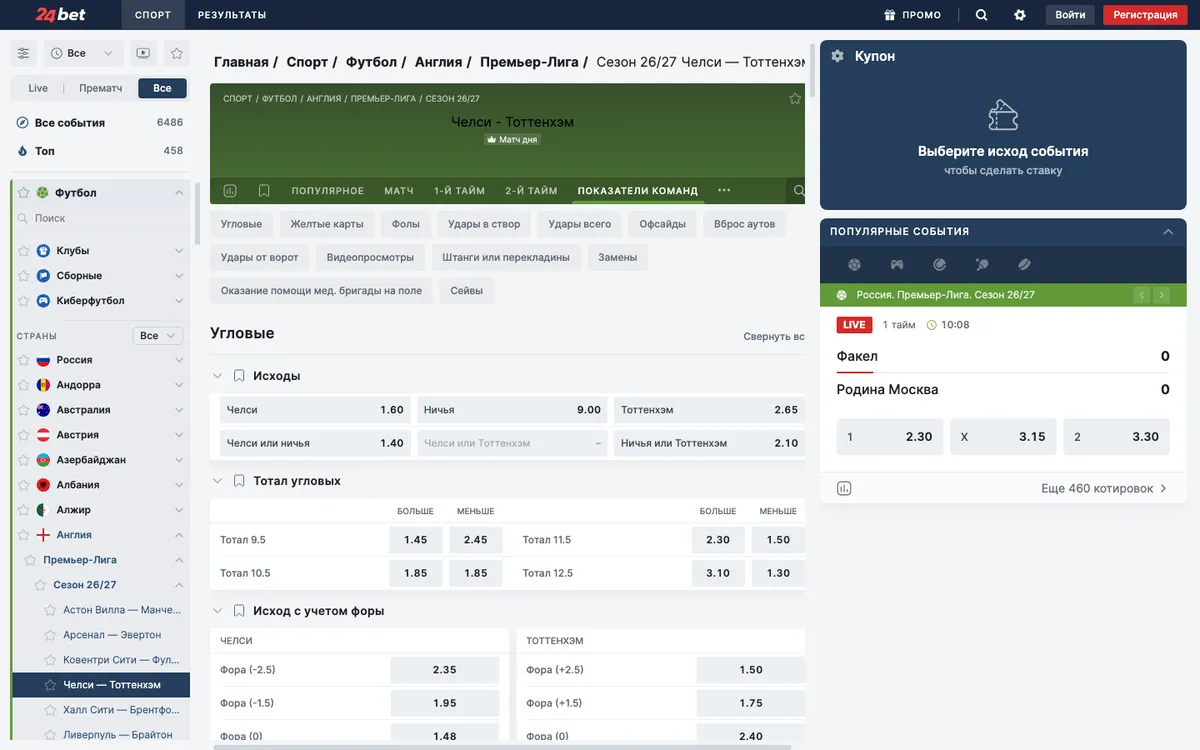Screen dimensions: 1200x750
Task: Open the sidebar filter settings icon
Action: coord(24,53)
